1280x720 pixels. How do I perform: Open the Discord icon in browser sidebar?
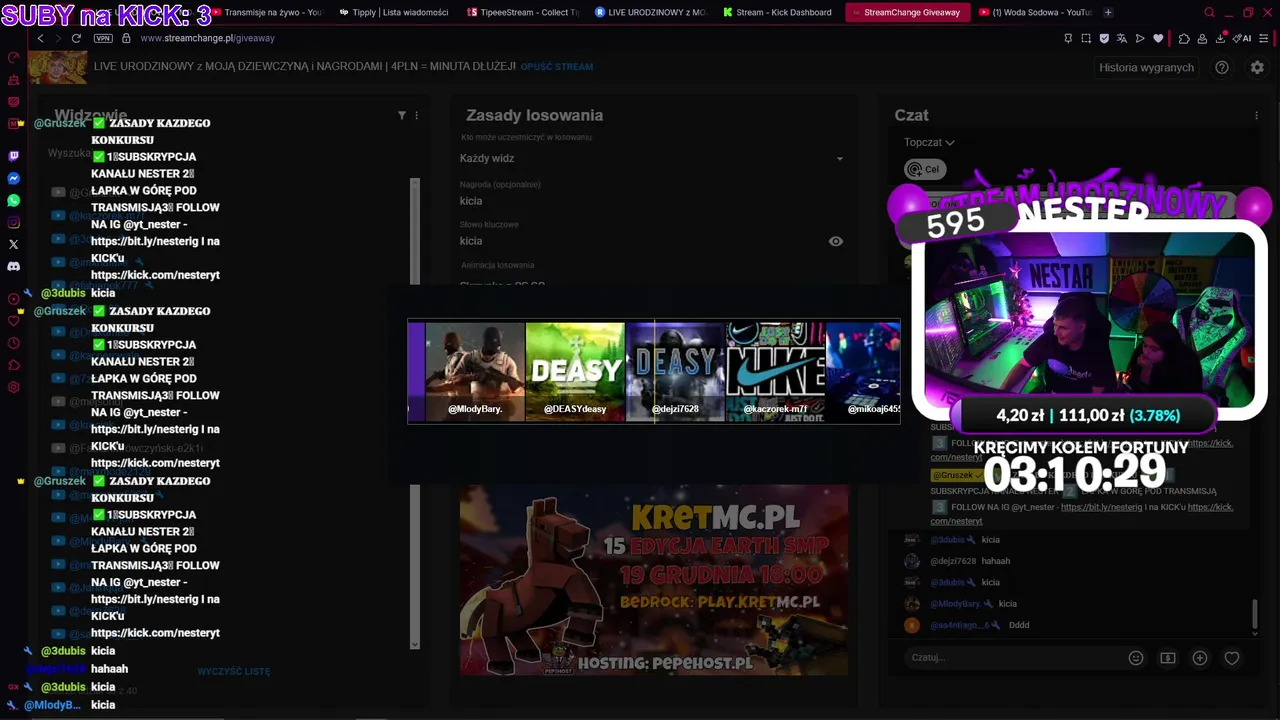pos(13,266)
